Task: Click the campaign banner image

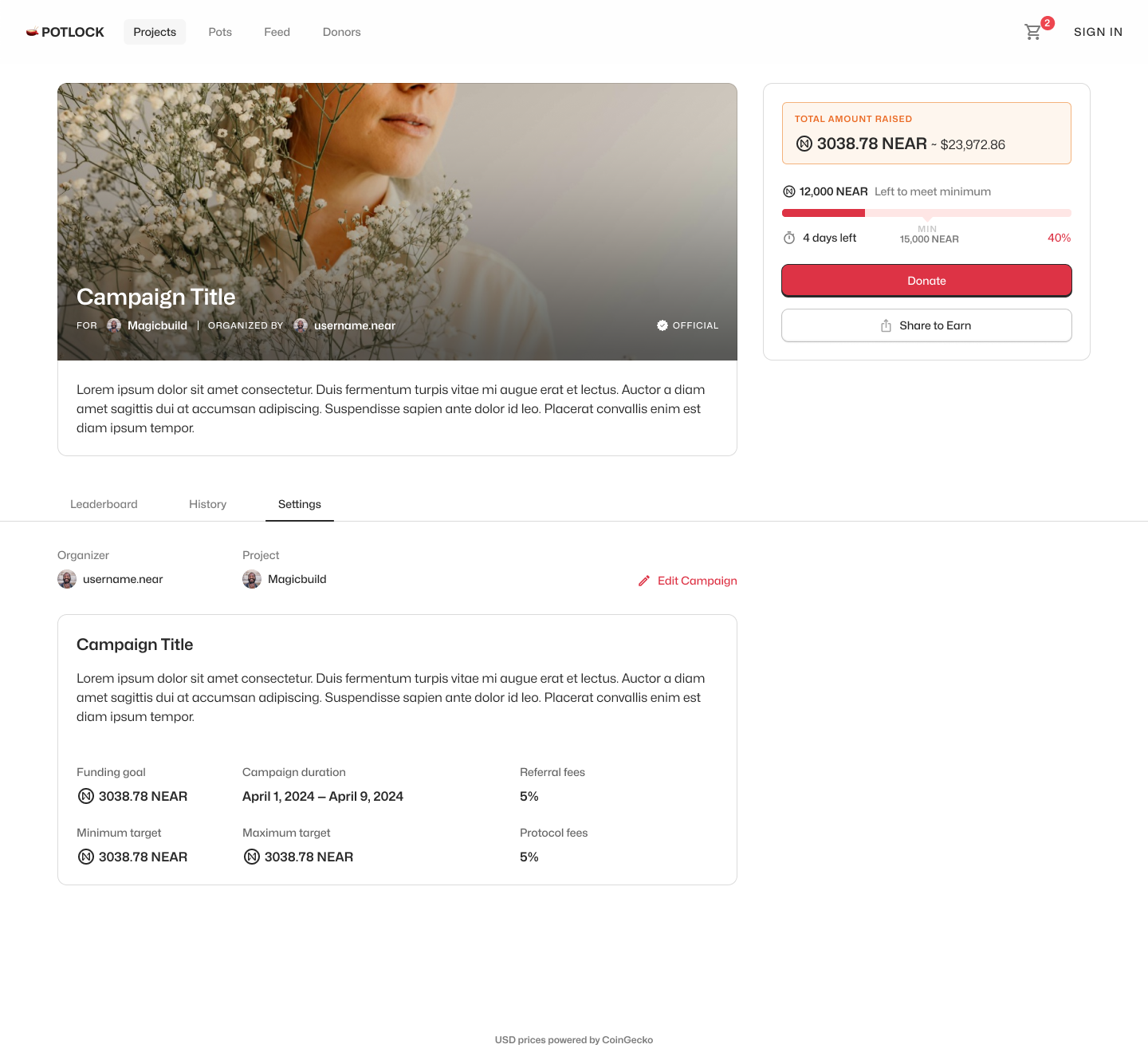Action: coord(397,222)
